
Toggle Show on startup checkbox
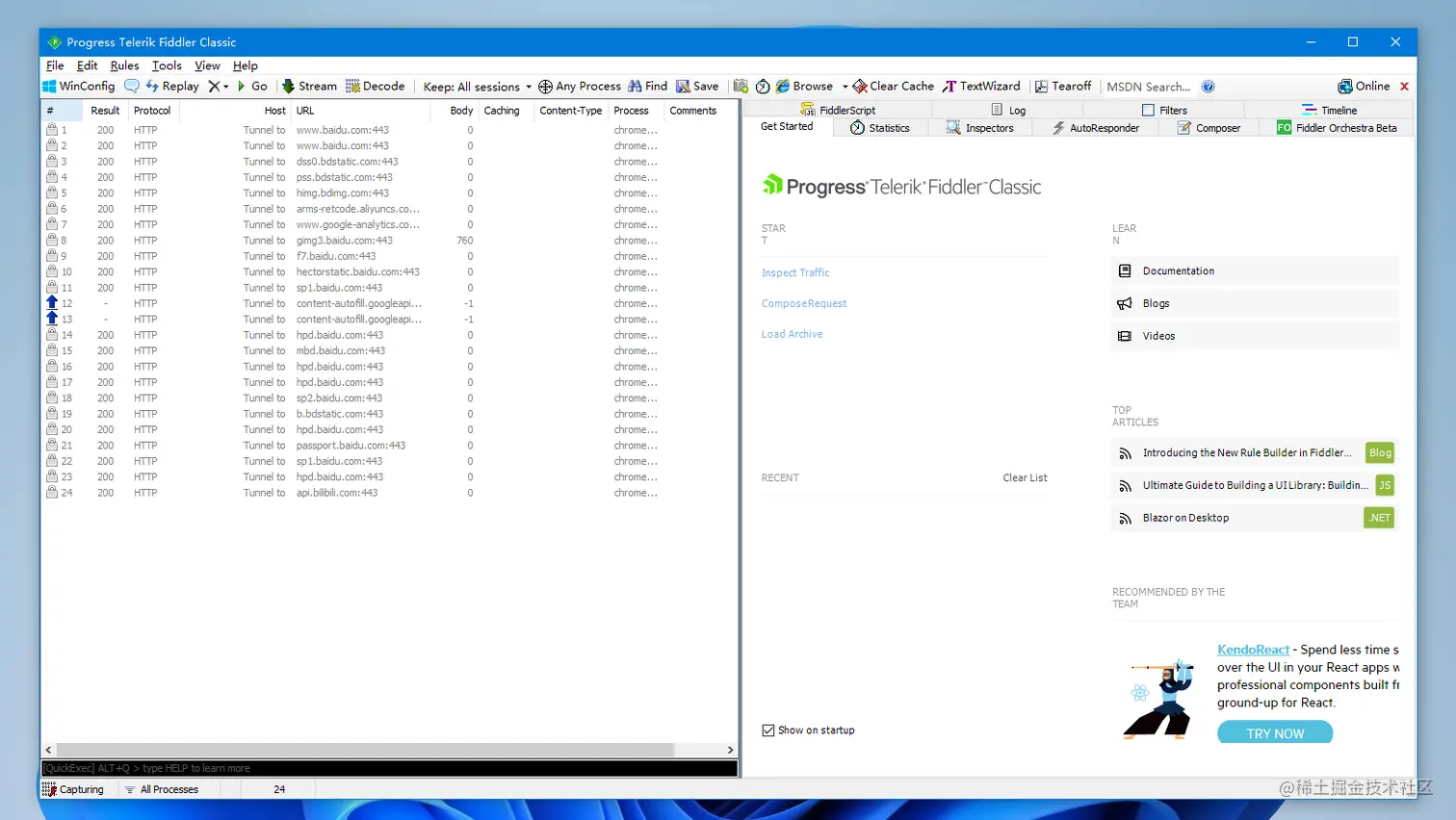coord(768,730)
